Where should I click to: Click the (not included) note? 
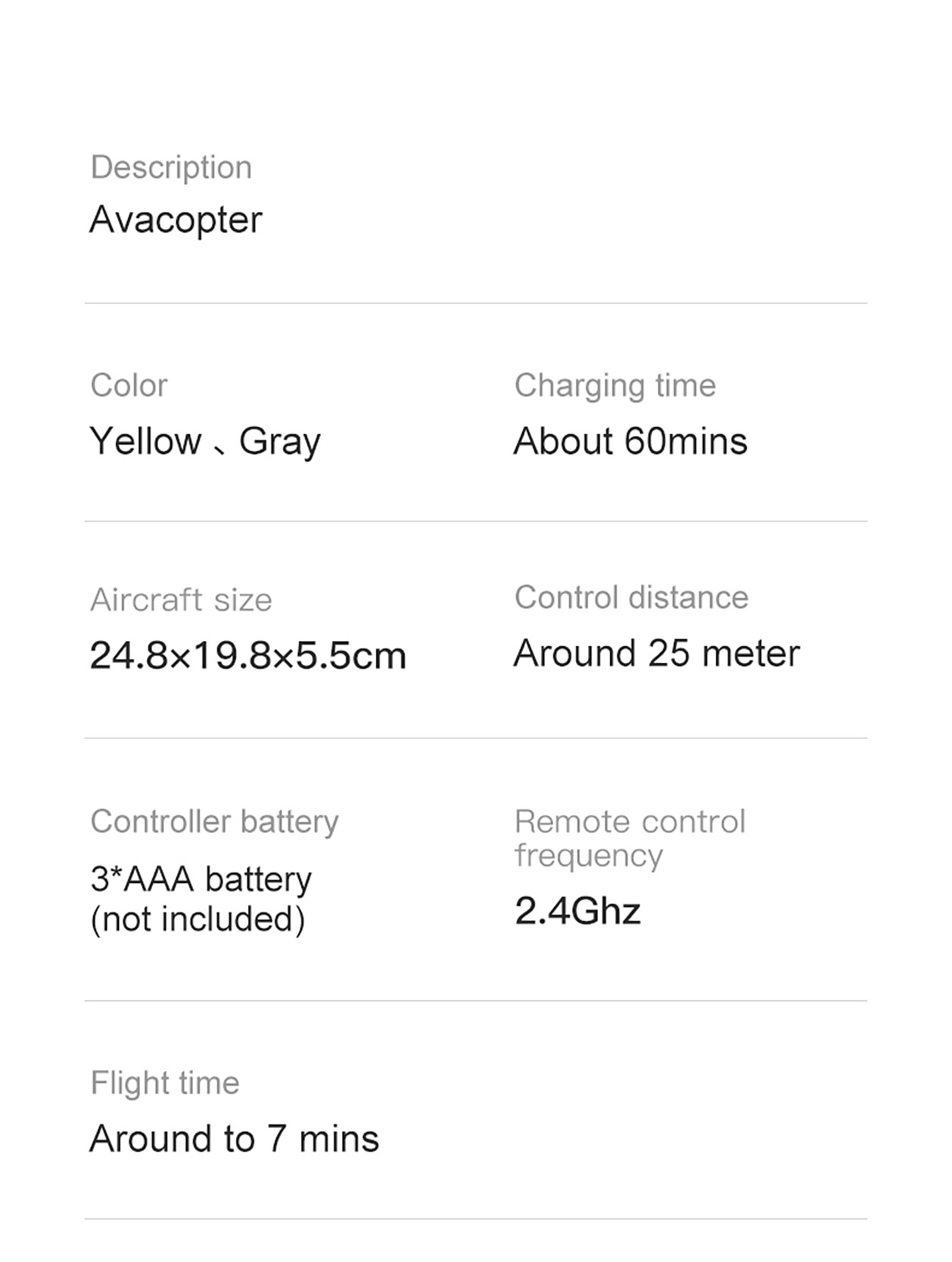point(198,920)
